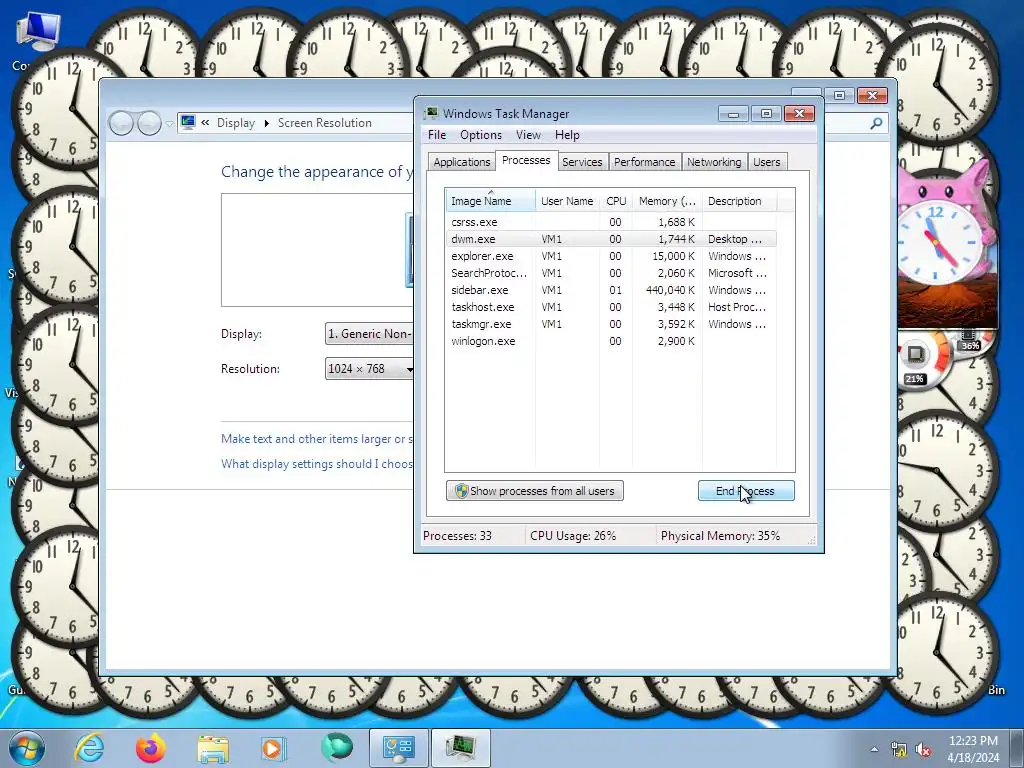The height and width of the screenshot is (768, 1024).
Task: Select the Processes tab
Action: pyautogui.click(x=526, y=160)
